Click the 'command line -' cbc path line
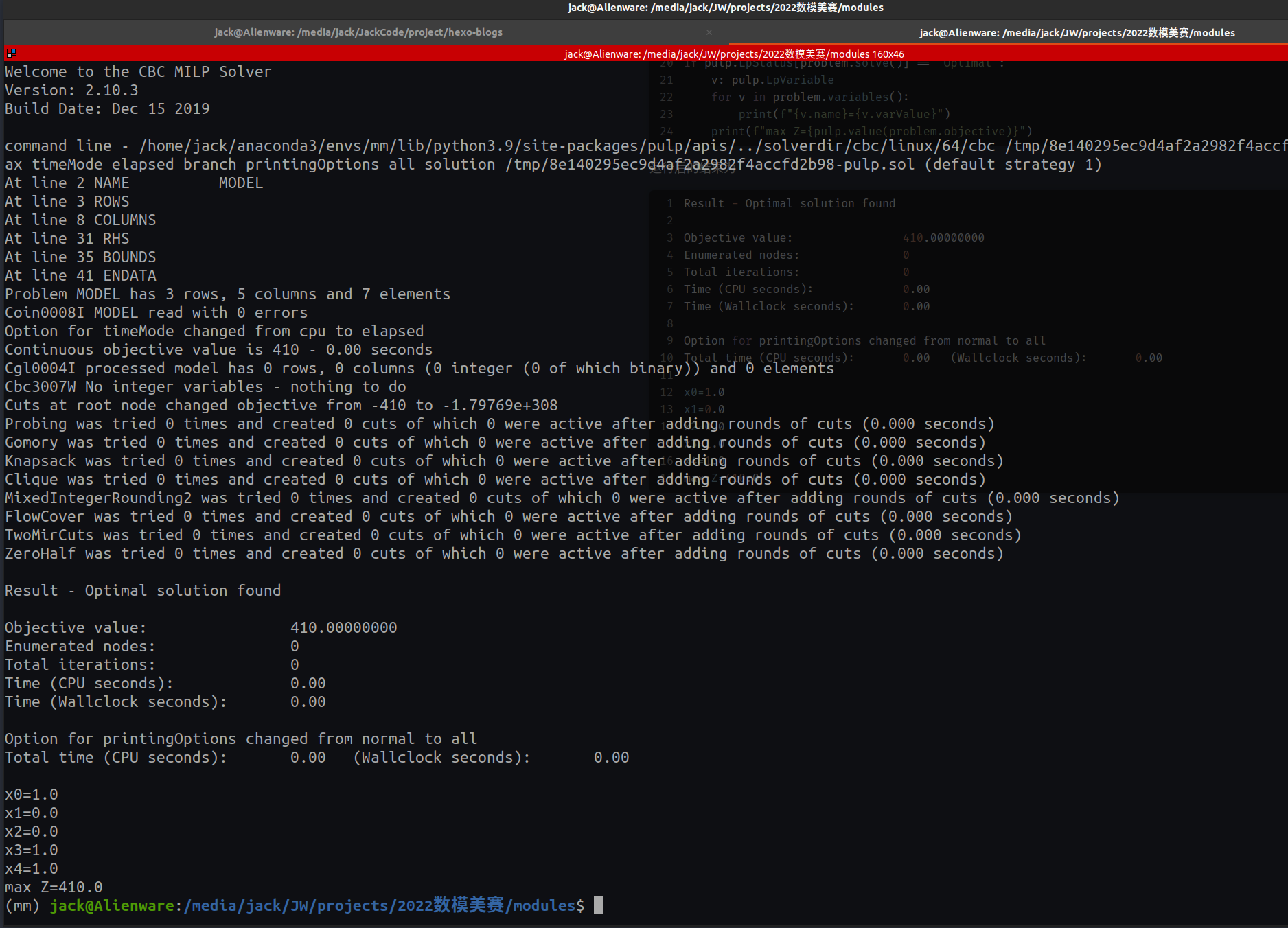The width and height of the screenshot is (1288, 928). 645,146
